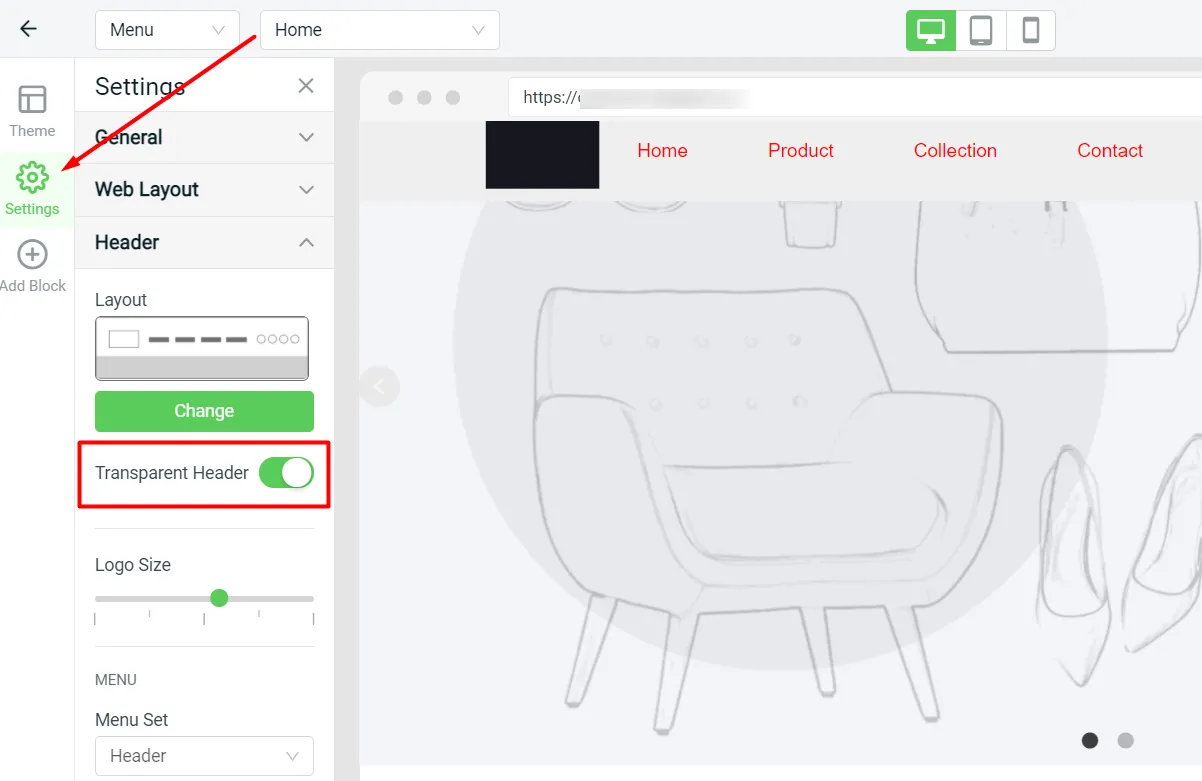This screenshot has height=781, width=1202.
Task: Disable the Transparent Header toggle
Action: click(286, 473)
